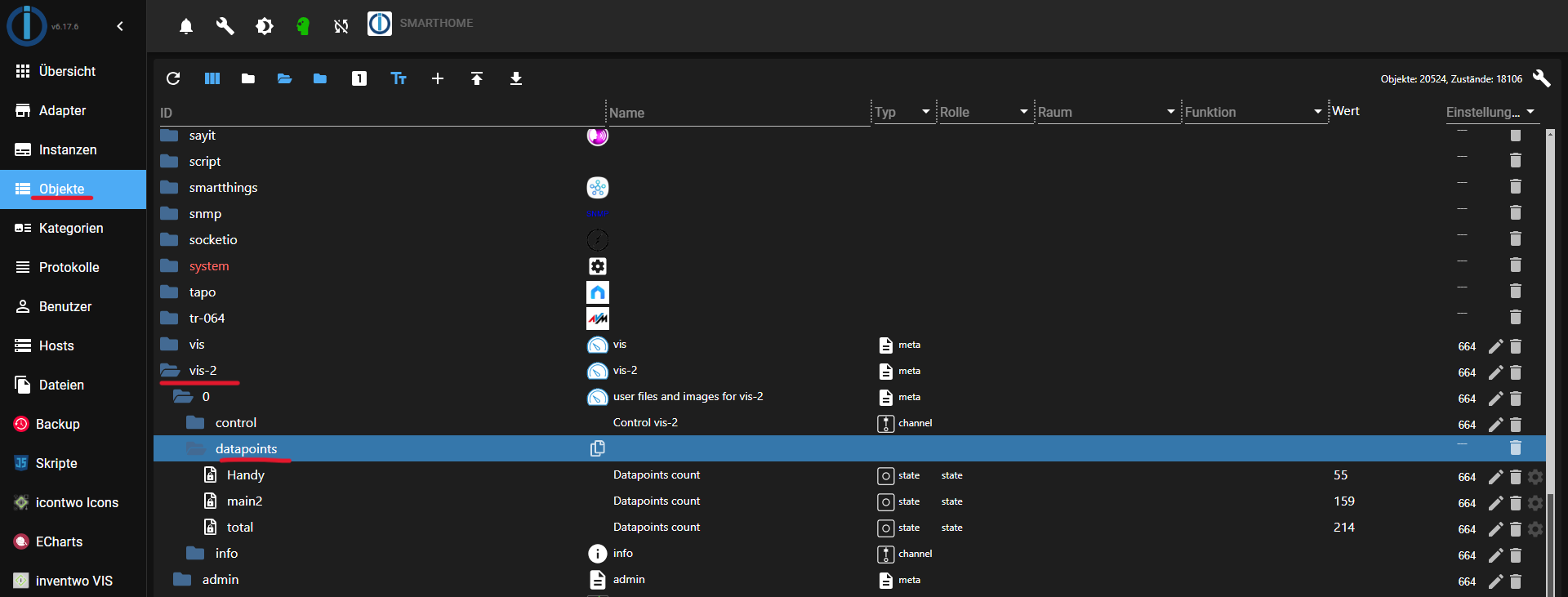This screenshot has height=597, width=1568.
Task: Go to Protokolle menu item
Action: tap(69, 267)
